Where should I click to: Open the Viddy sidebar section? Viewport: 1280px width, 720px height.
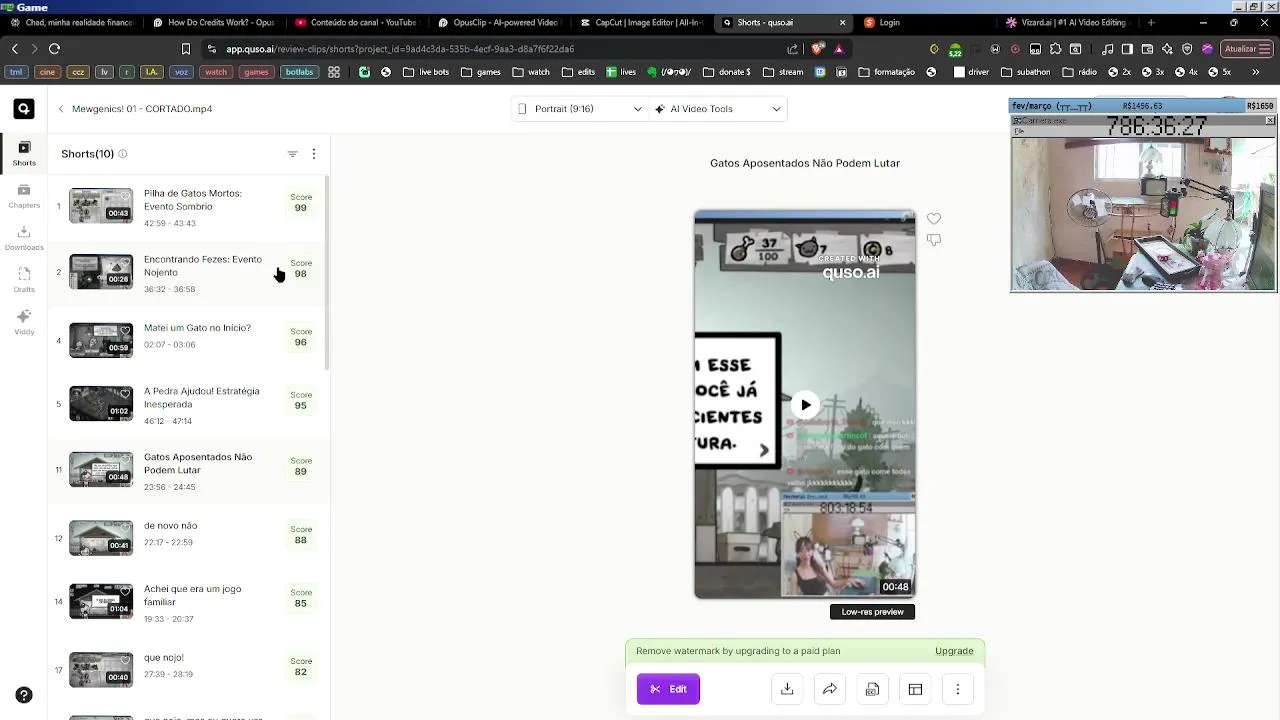click(x=24, y=322)
